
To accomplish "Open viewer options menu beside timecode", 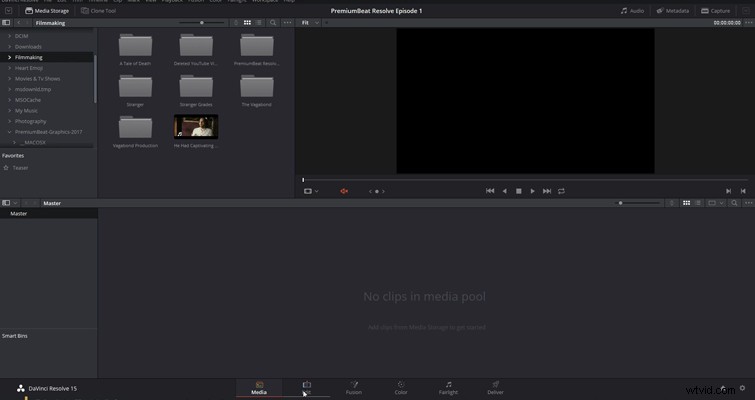I will point(748,23).
